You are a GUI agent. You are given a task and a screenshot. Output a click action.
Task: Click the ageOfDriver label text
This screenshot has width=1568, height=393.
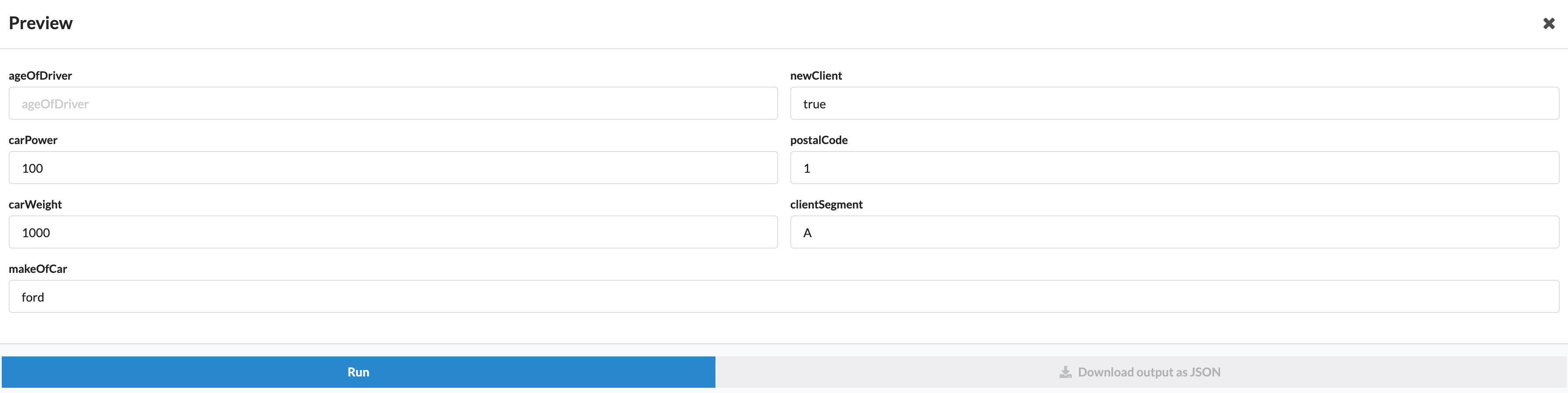[40, 75]
